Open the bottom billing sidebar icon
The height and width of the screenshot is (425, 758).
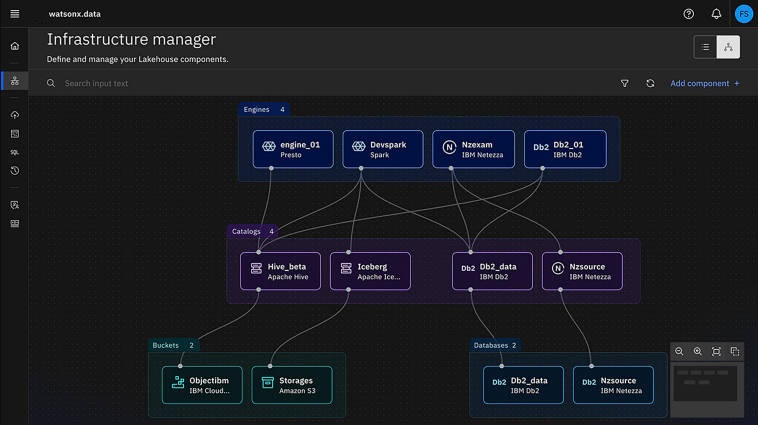coord(15,224)
